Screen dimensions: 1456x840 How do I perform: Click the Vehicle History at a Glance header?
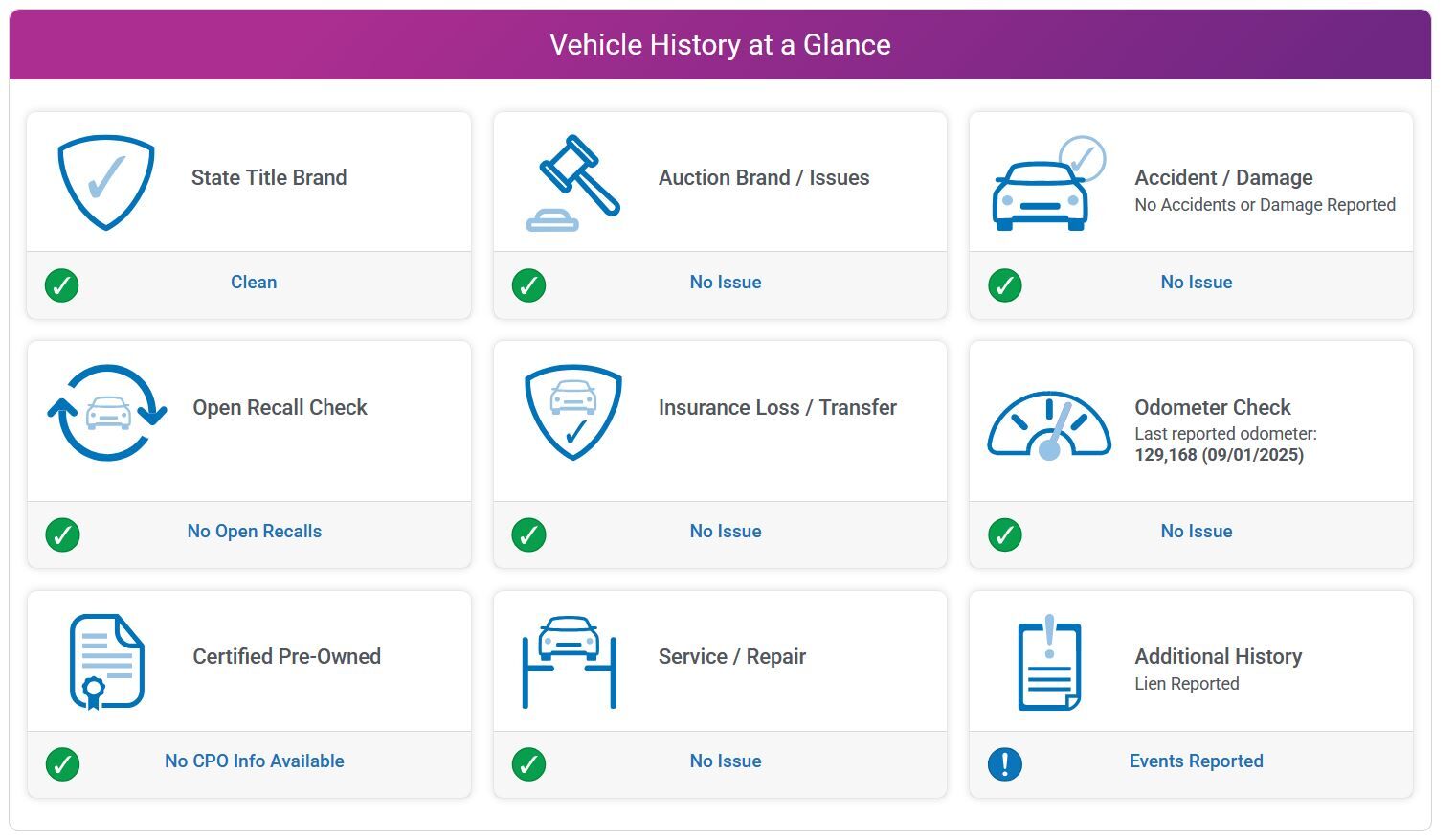click(x=720, y=45)
